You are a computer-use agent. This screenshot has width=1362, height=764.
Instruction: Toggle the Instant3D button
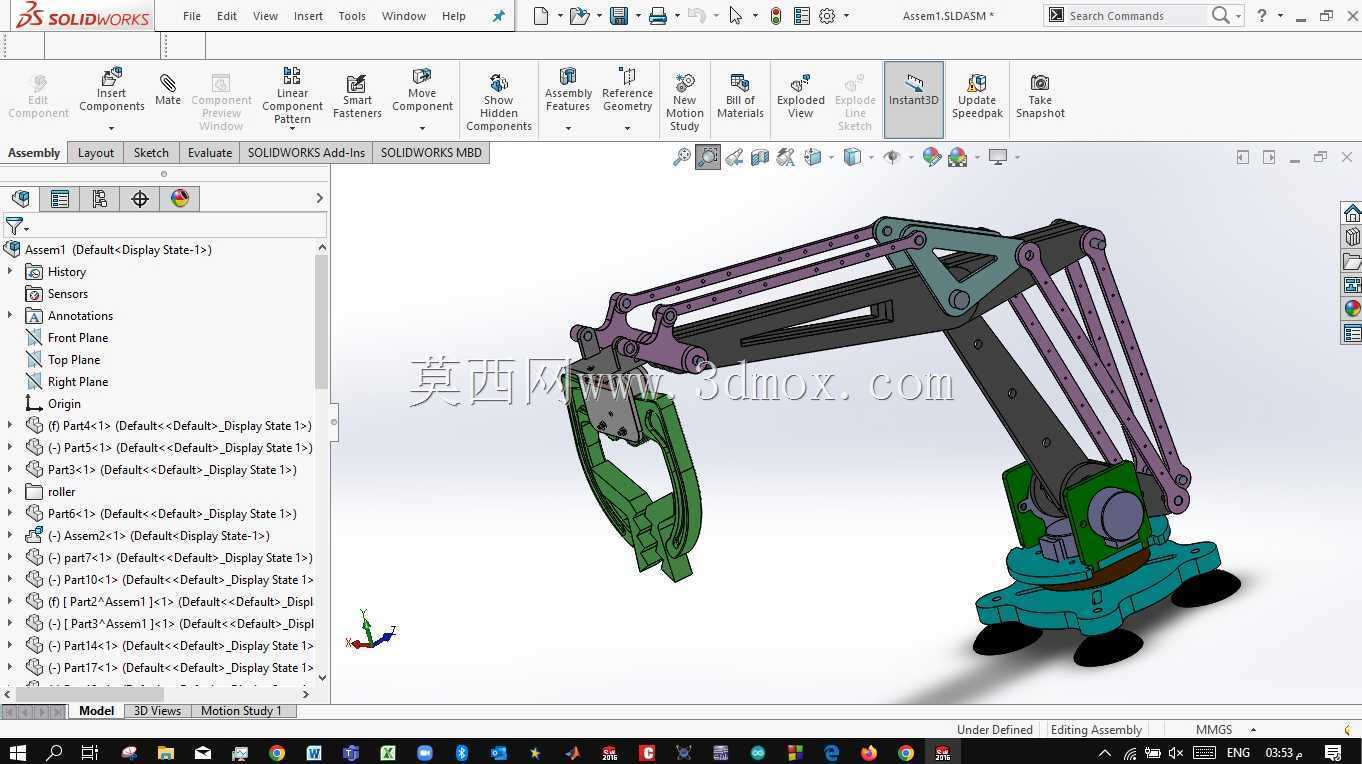(914, 99)
